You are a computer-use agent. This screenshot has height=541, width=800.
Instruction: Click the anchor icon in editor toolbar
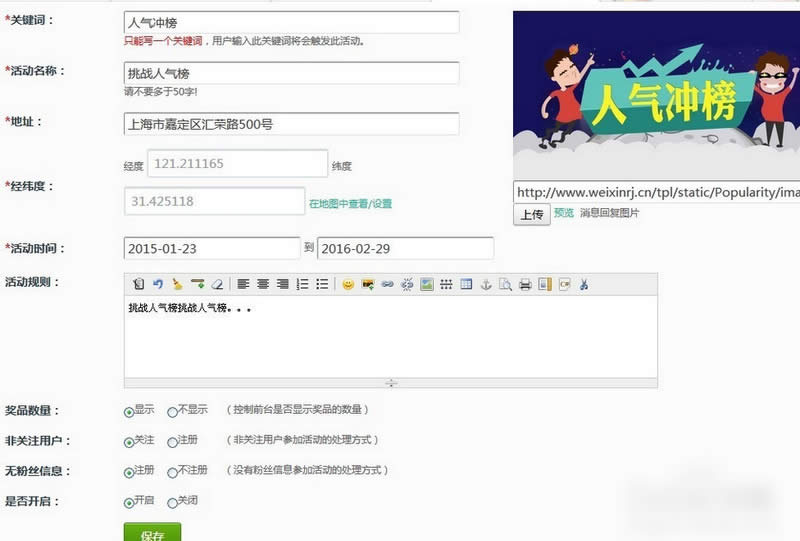(487, 284)
